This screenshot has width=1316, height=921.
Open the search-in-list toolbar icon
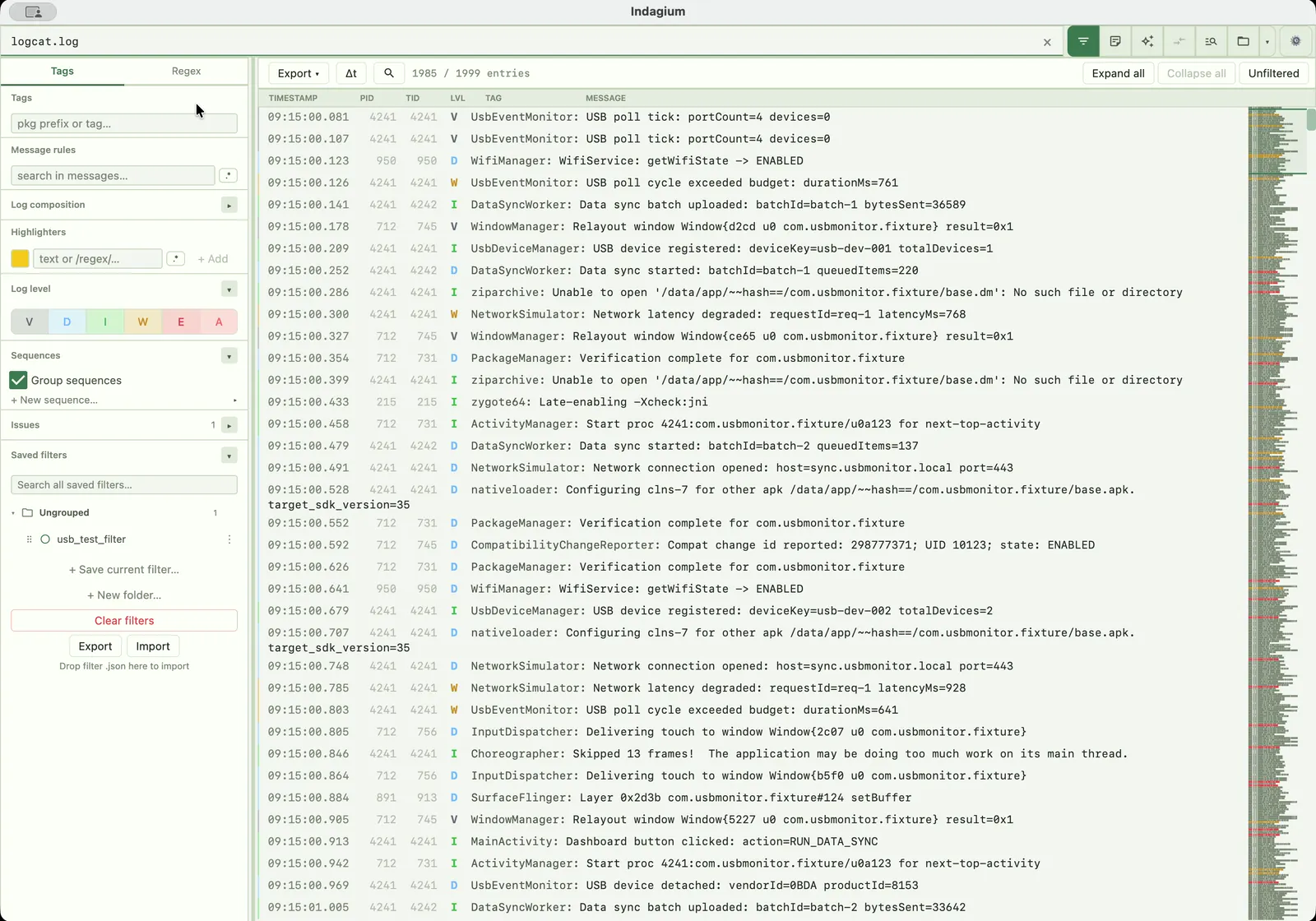[x=1211, y=41]
